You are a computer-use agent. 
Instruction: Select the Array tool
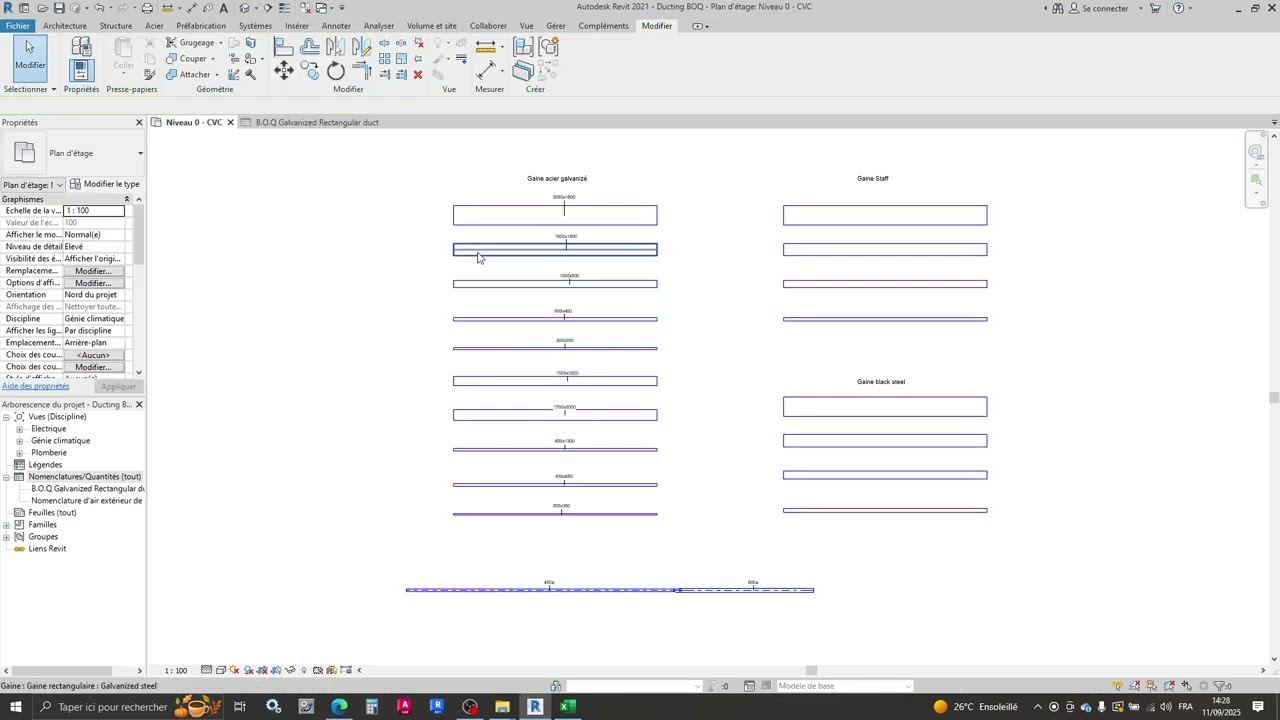coord(385,59)
